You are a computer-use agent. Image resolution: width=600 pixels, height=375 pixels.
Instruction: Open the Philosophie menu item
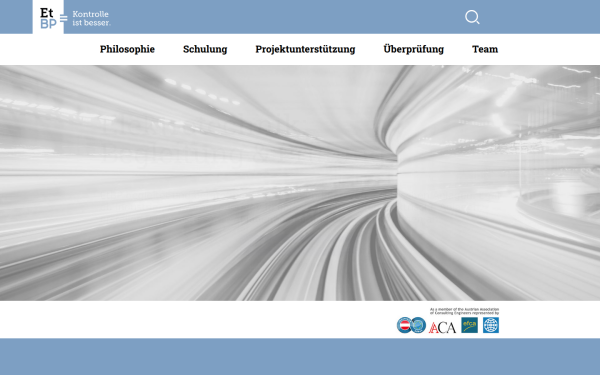[x=127, y=49]
